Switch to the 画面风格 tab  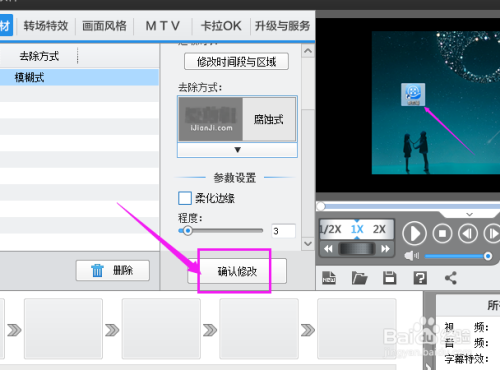tap(104, 26)
